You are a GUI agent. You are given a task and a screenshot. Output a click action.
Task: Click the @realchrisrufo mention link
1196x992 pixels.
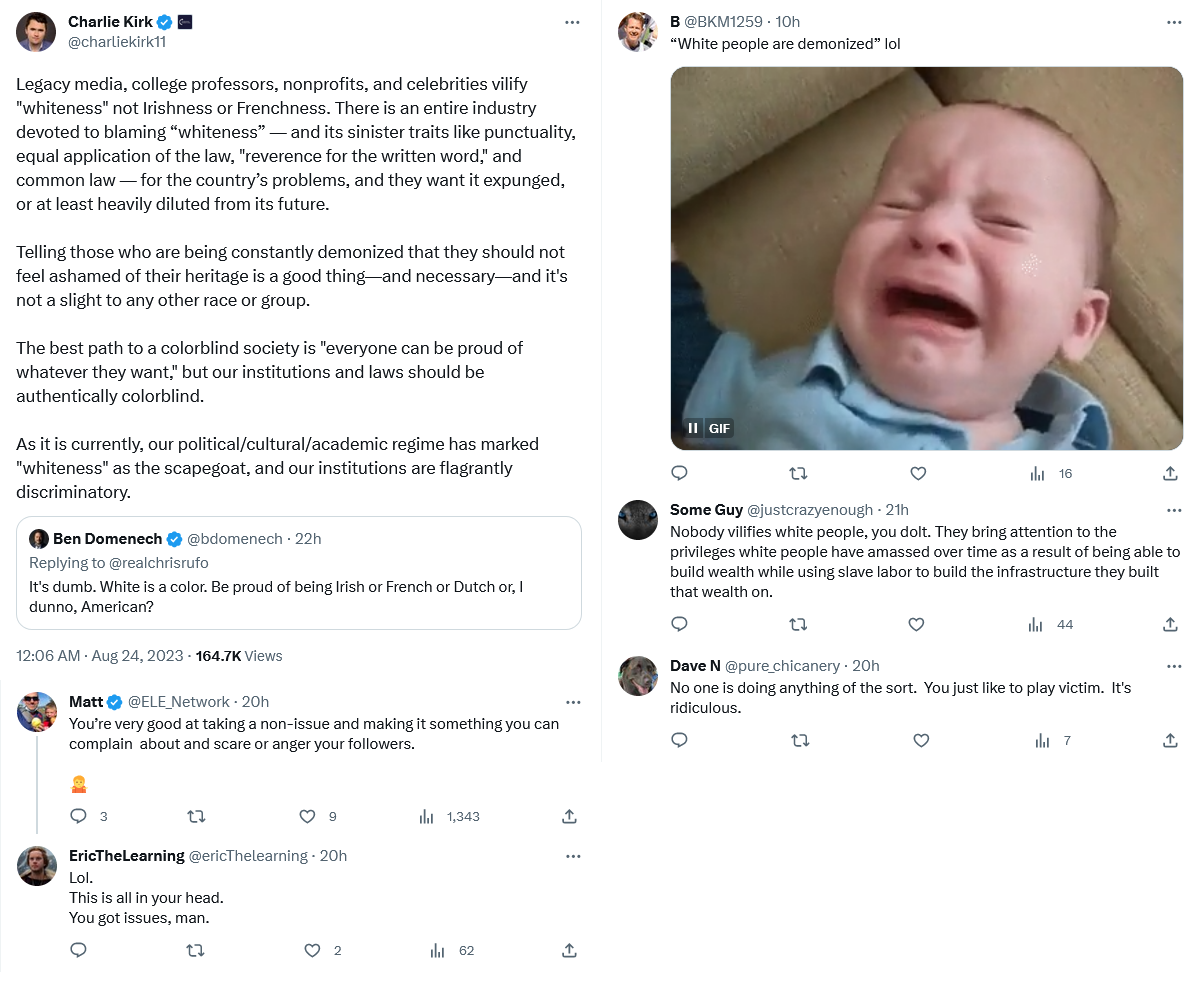161,563
